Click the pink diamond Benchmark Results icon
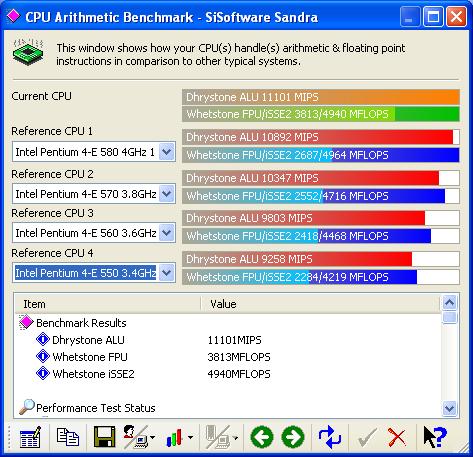Image resolution: width=473 pixels, height=457 pixels. point(26,322)
